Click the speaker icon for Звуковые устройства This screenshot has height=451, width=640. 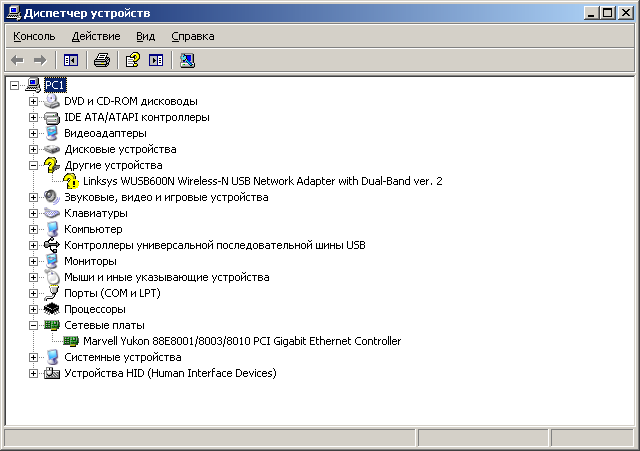click(52, 198)
